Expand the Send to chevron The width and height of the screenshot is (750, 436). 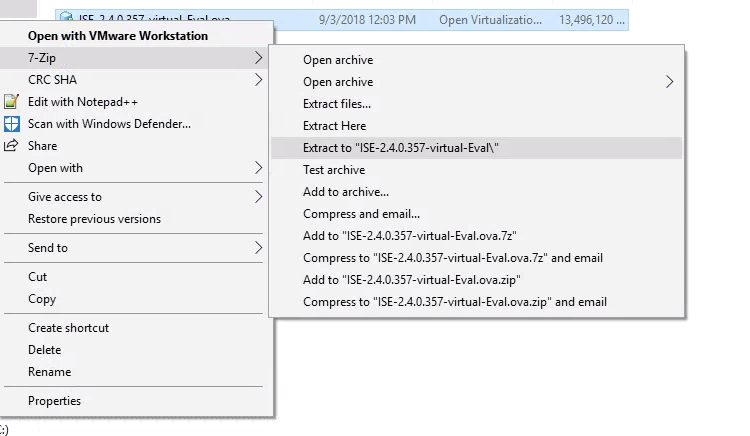click(x=258, y=248)
